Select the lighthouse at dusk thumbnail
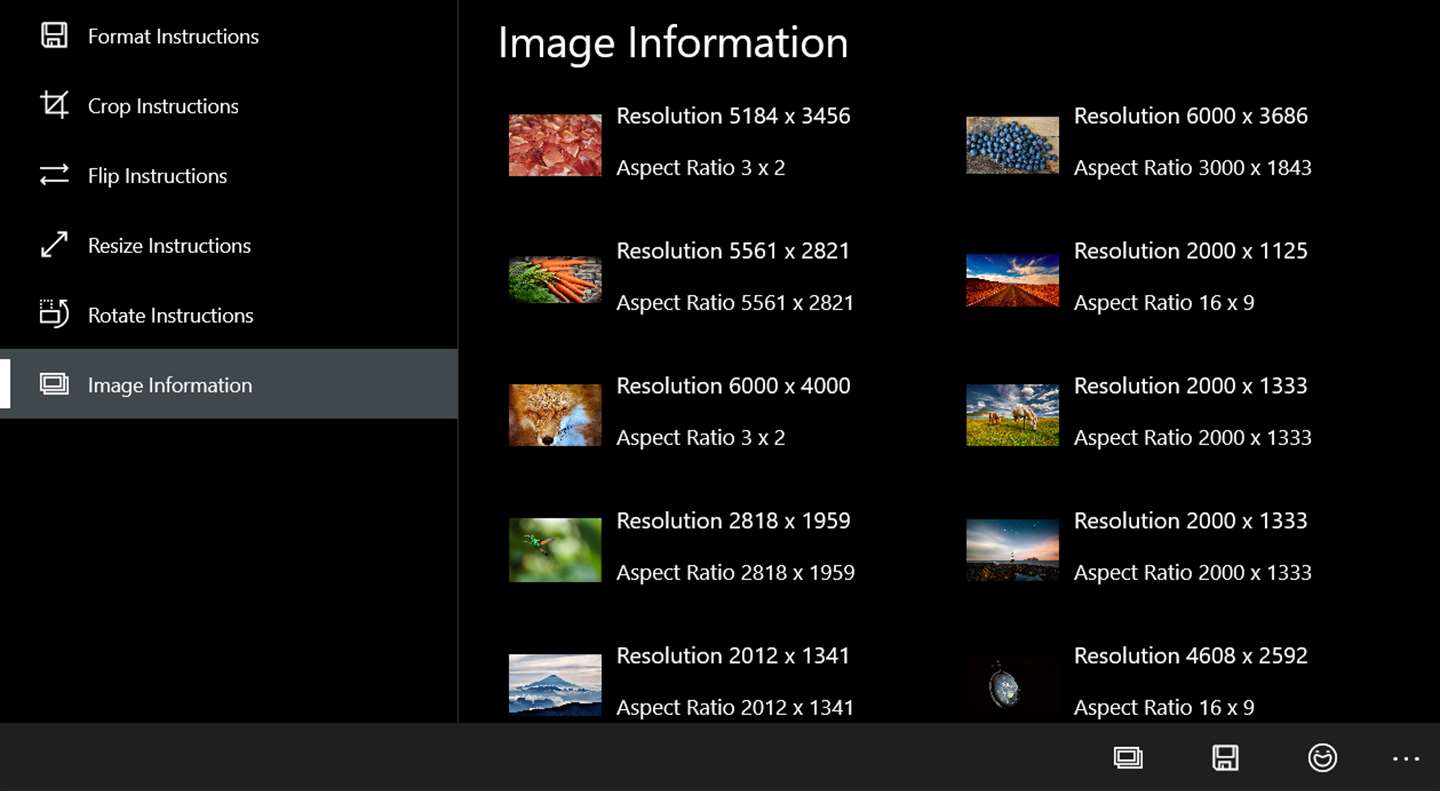Image resolution: width=1440 pixels, height=791 pixels. point(1012,550)
